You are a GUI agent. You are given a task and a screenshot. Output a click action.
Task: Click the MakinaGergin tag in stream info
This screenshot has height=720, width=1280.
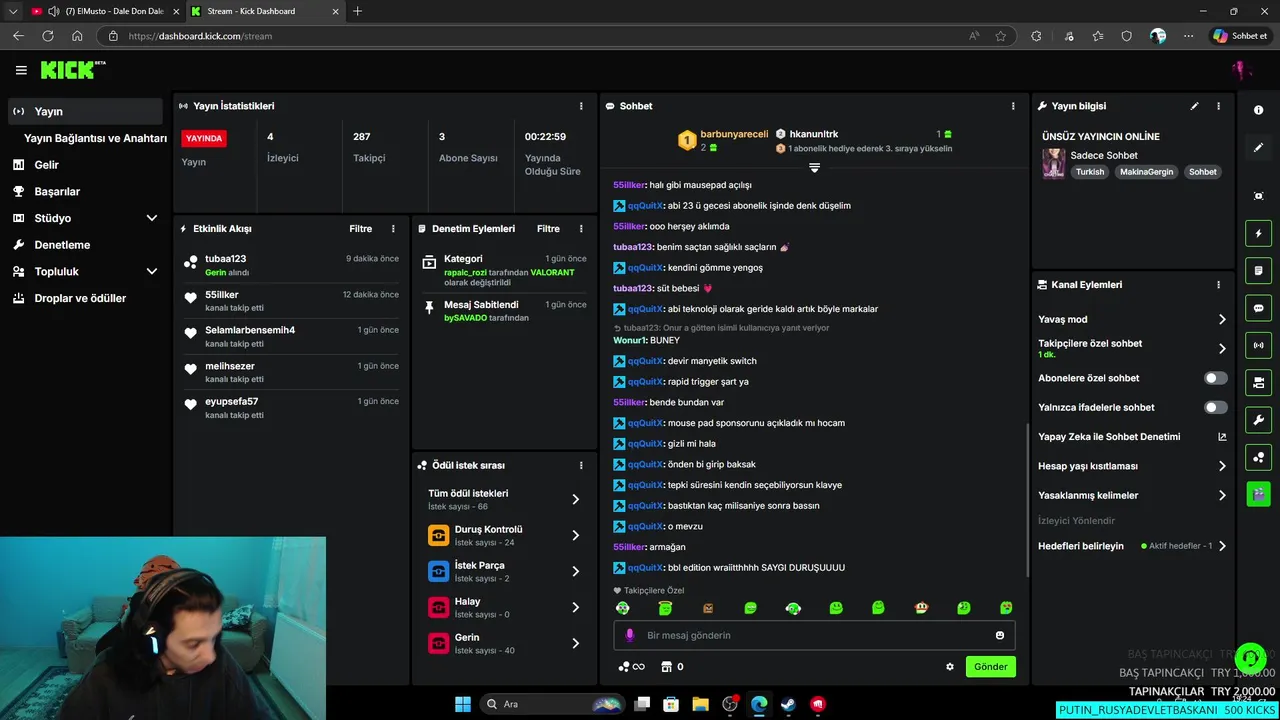coord(1147,172)
